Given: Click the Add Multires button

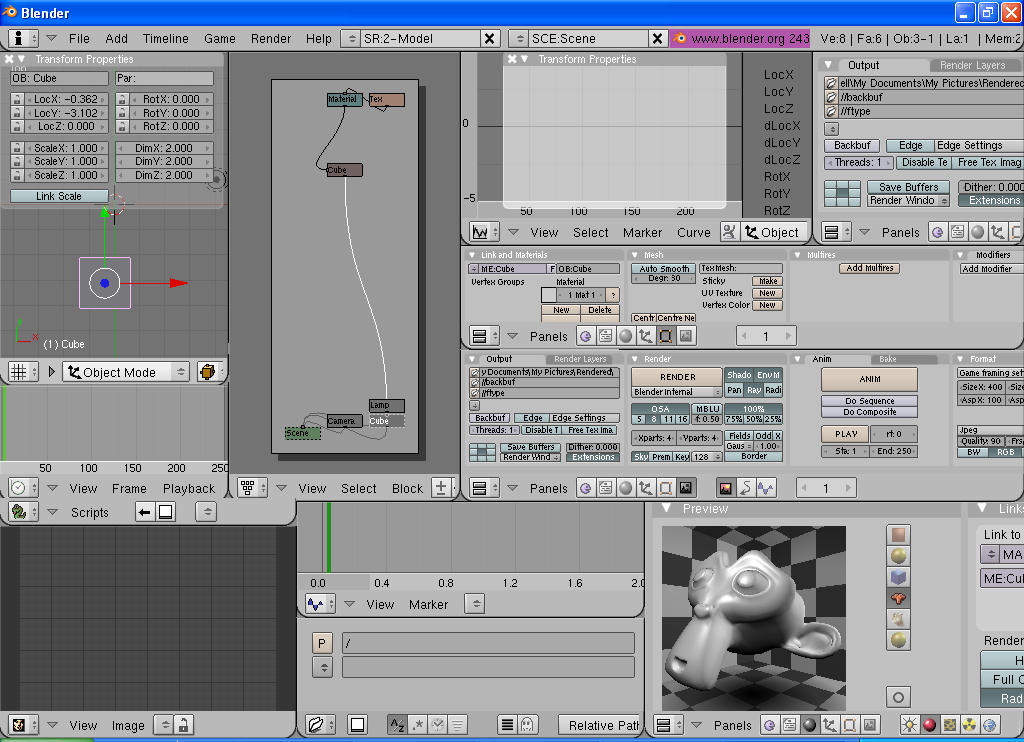Looking at the screenshot, I should [x=868, y=268].
